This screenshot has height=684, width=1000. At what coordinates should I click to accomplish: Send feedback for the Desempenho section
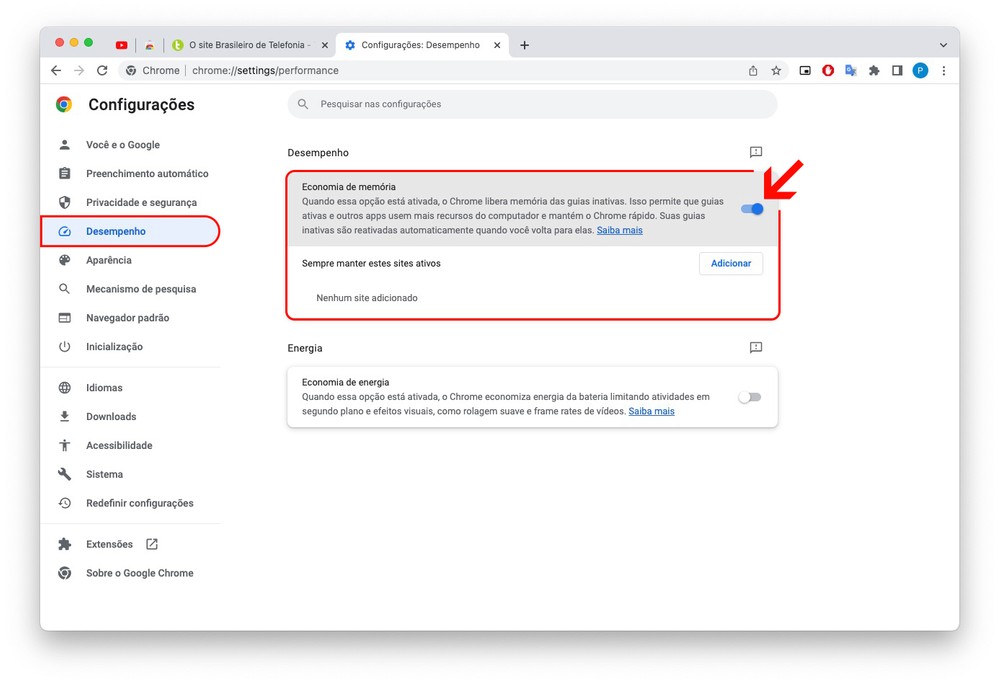756,152
